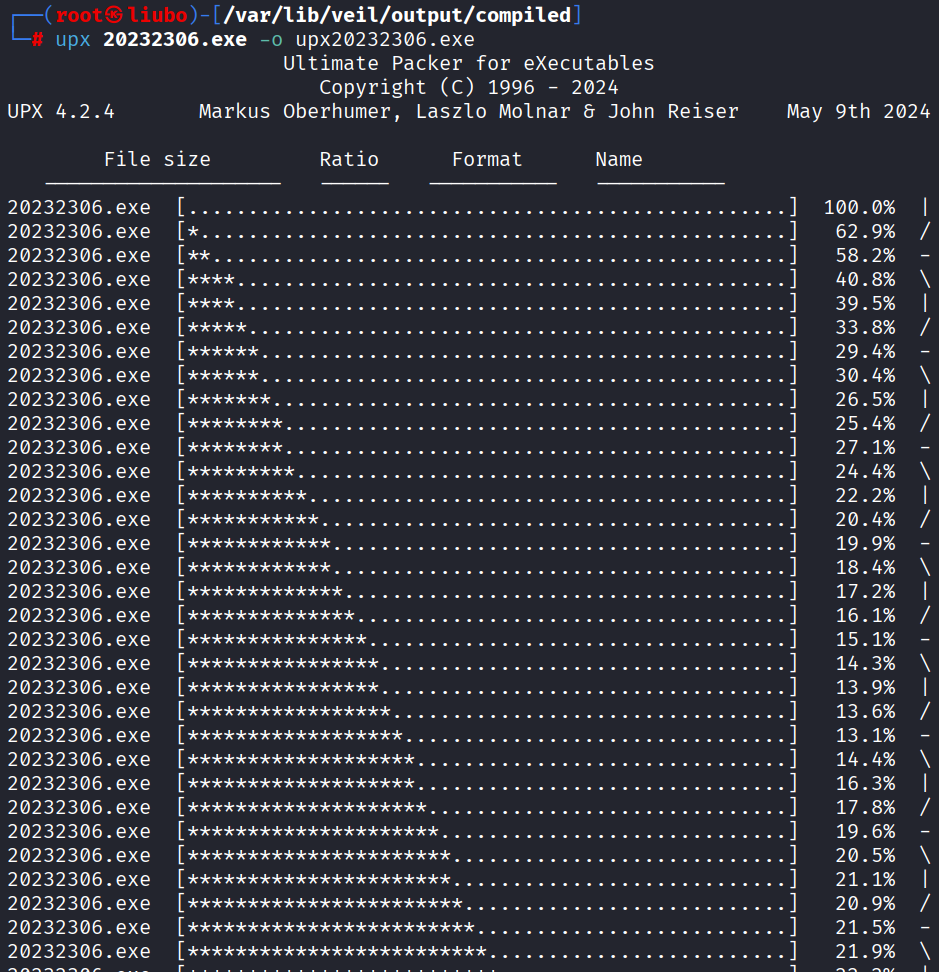Click the Laszlo Molnar author name

tap(493, 112)
